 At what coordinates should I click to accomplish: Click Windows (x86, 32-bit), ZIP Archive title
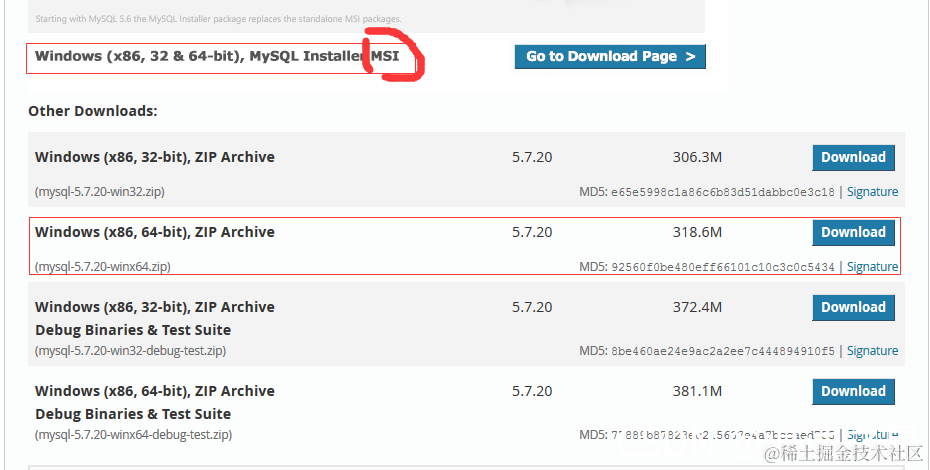[155, 157]
